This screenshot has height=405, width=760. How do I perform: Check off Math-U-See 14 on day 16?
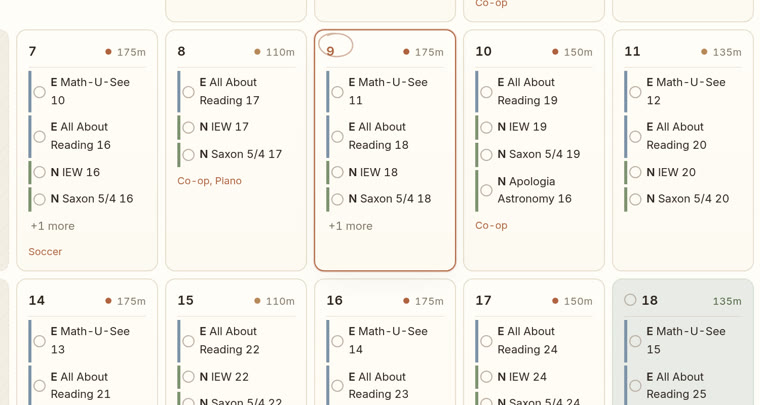coord(337,341)
